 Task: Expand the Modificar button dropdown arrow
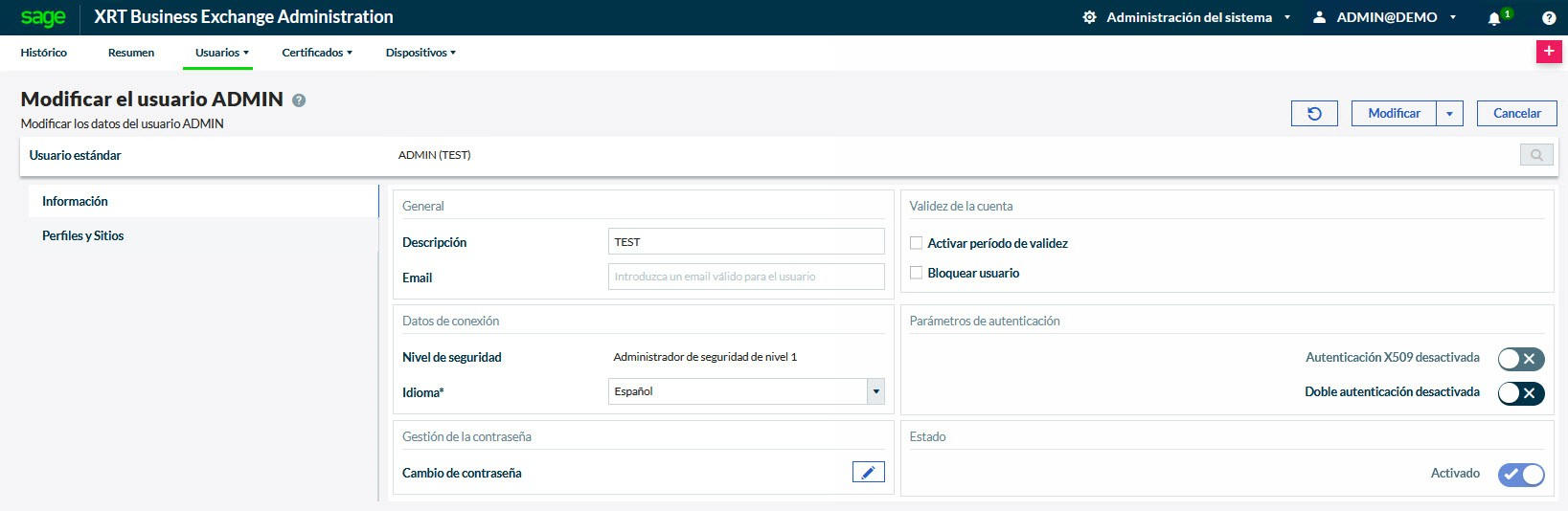[1449, 114]
